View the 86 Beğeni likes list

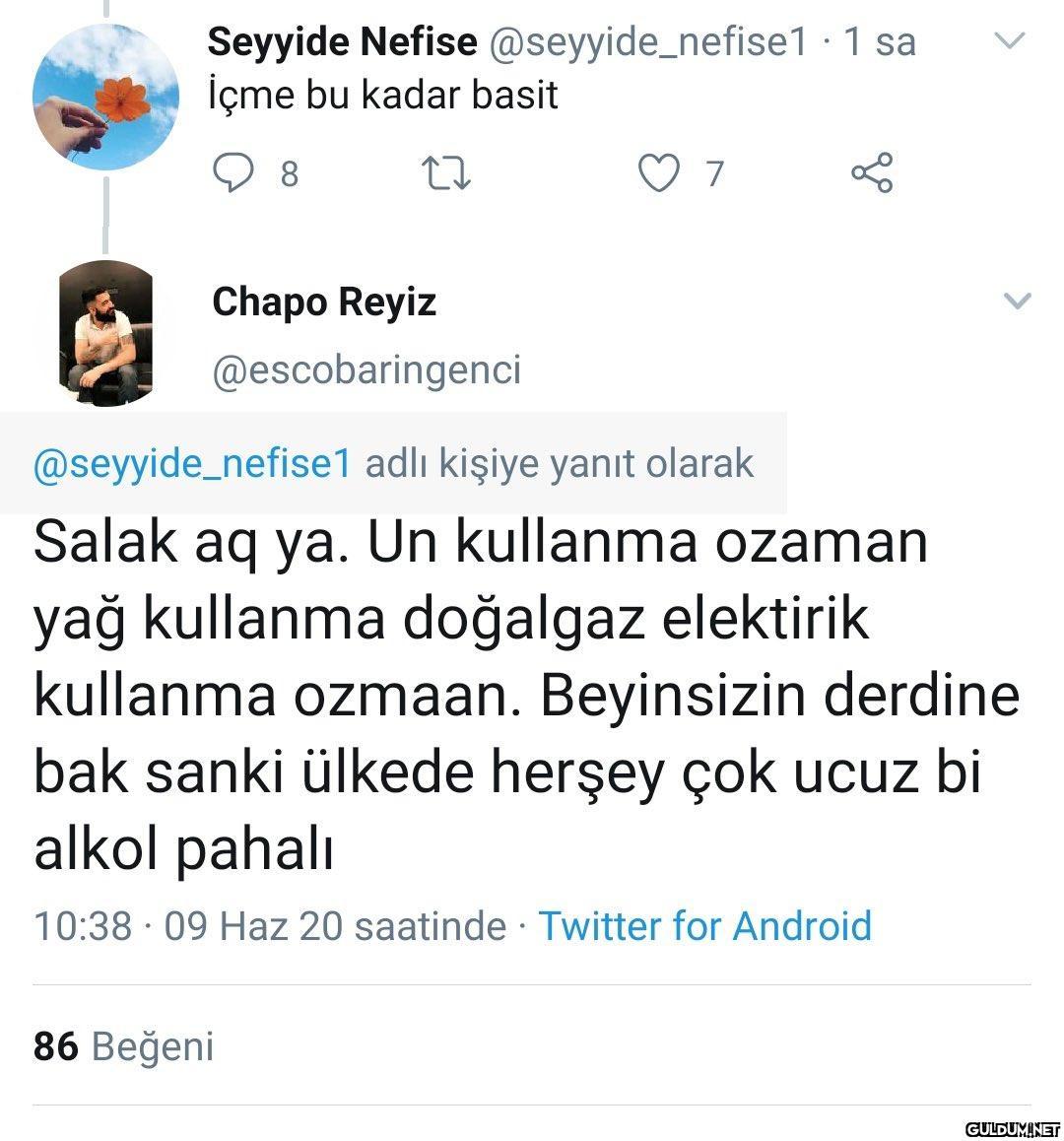[123, 1046]
